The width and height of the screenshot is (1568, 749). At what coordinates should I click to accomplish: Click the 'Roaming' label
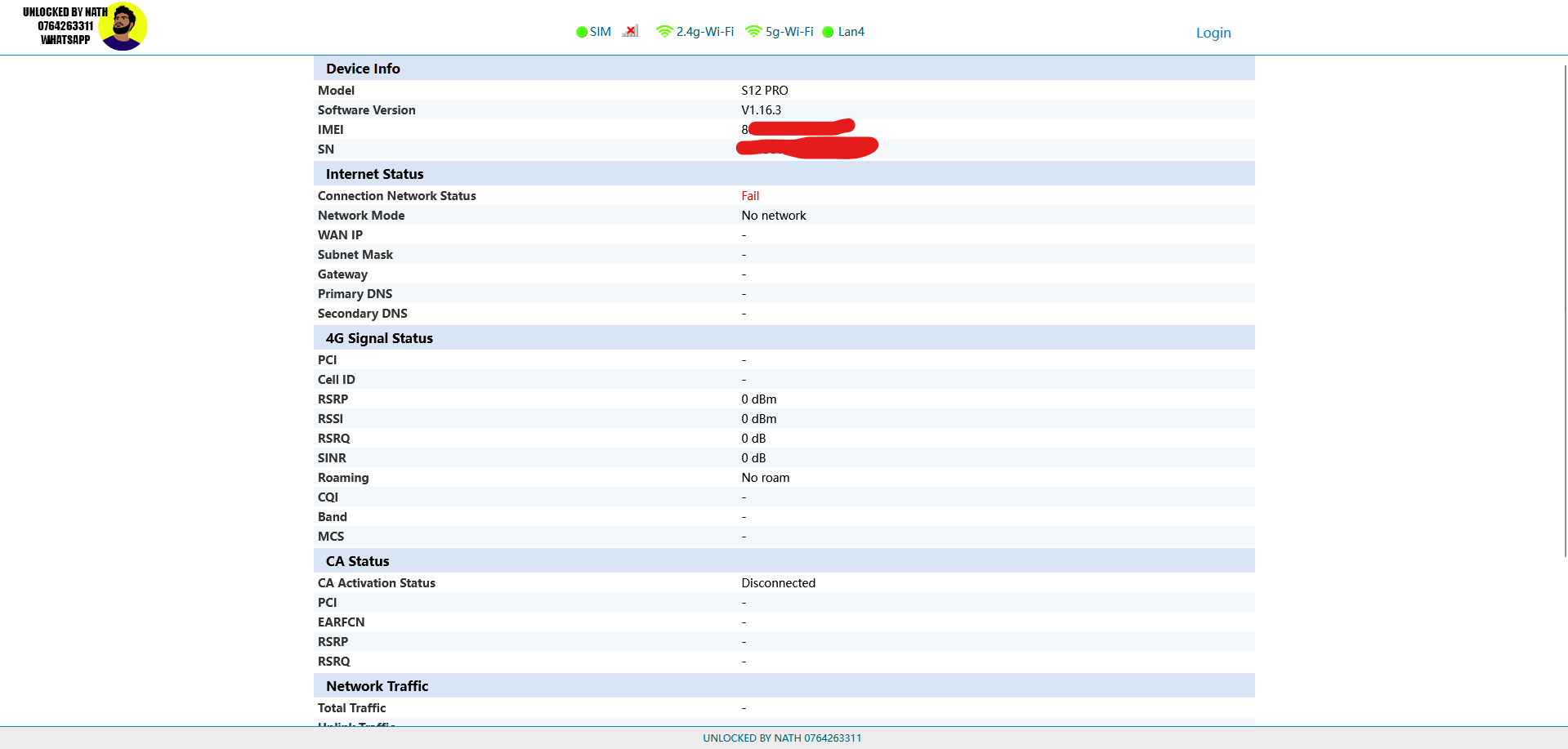(x=343, y=478)
